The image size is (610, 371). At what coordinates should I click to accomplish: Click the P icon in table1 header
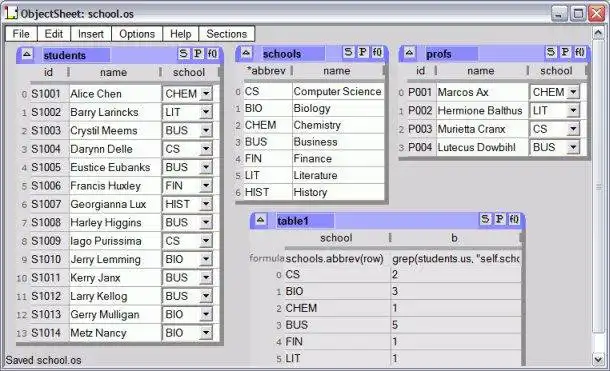coord(500,219)
